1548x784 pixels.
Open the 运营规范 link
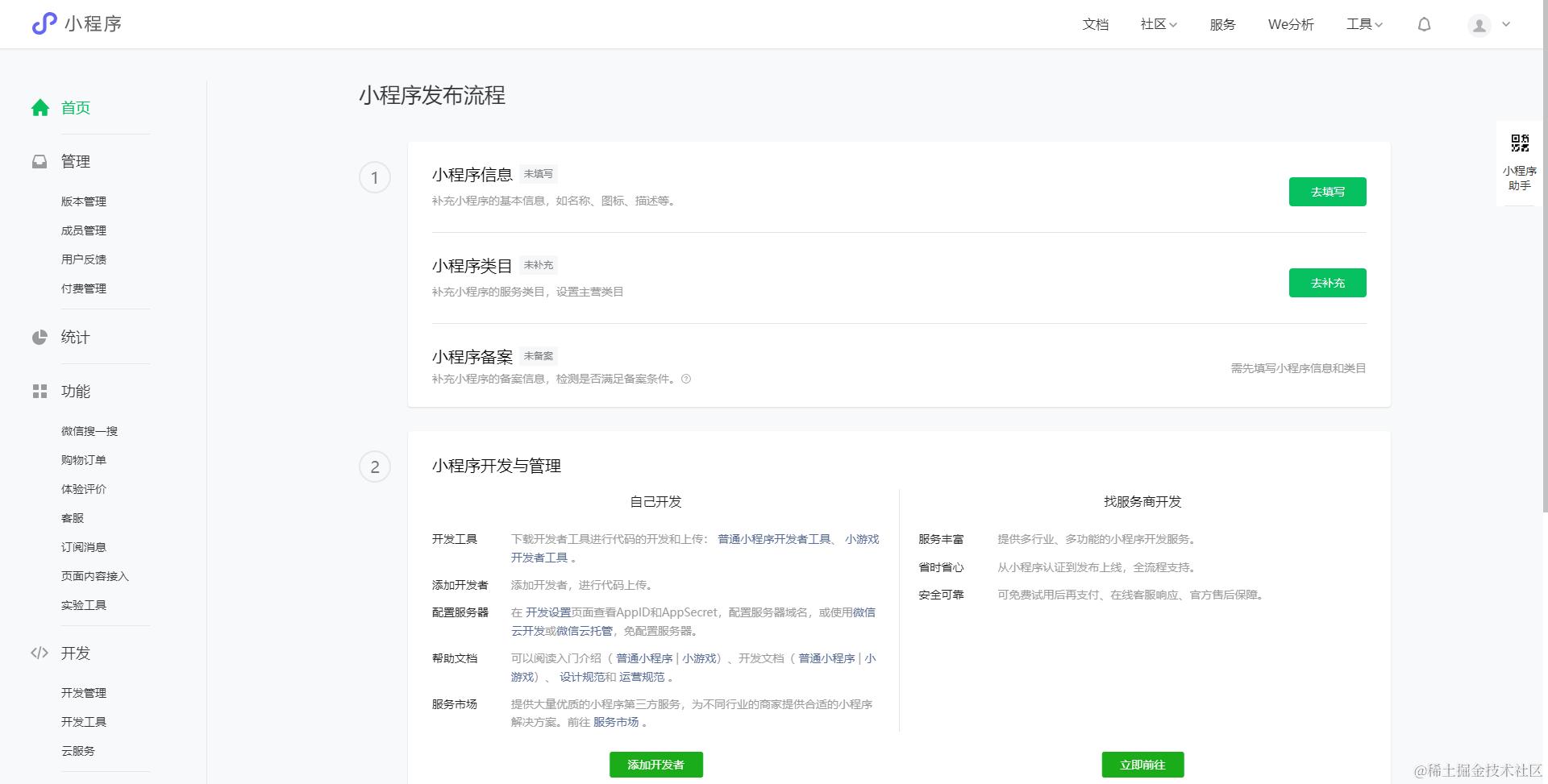coord(642,677)
